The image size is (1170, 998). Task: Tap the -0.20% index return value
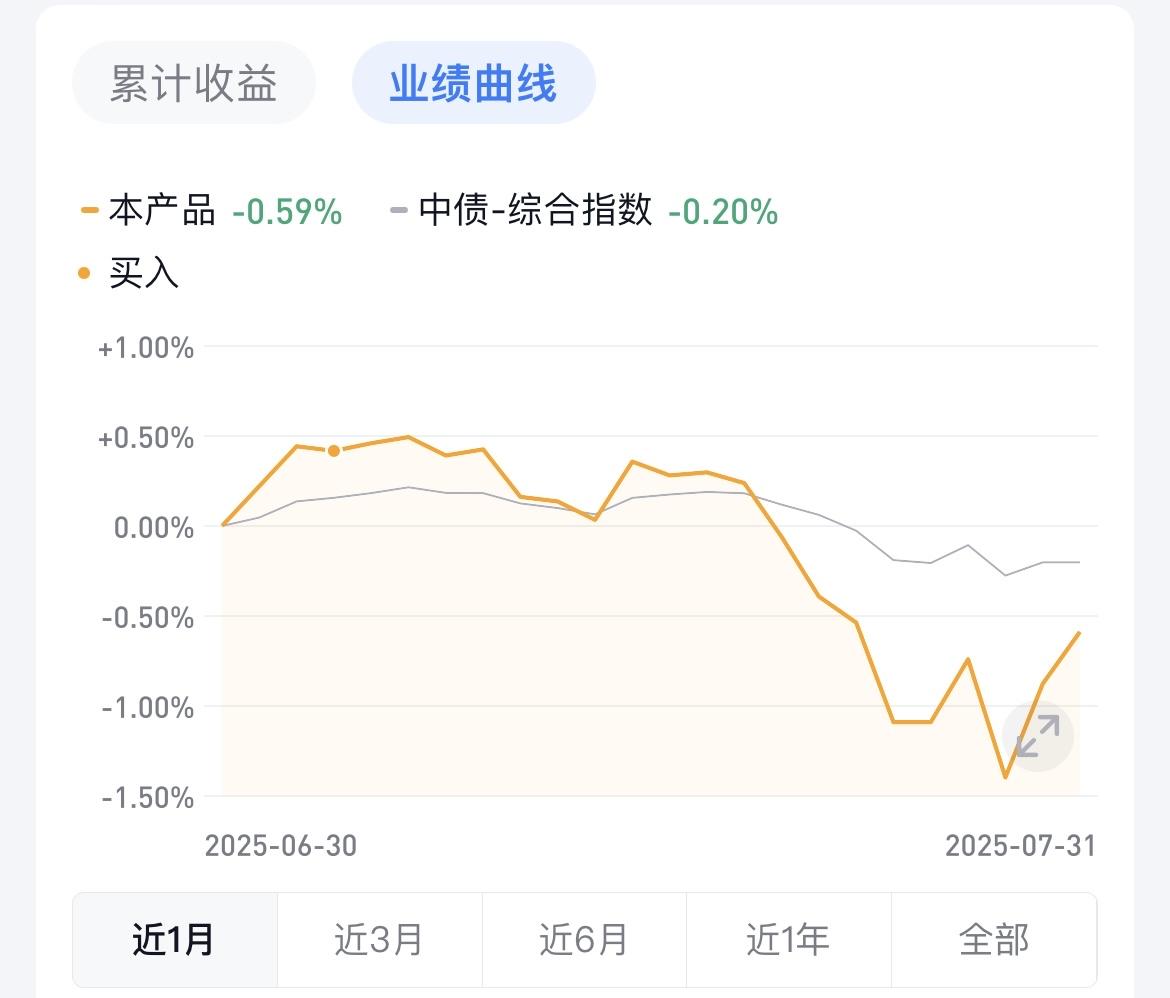pyautogui.click(x=723, y=211)
